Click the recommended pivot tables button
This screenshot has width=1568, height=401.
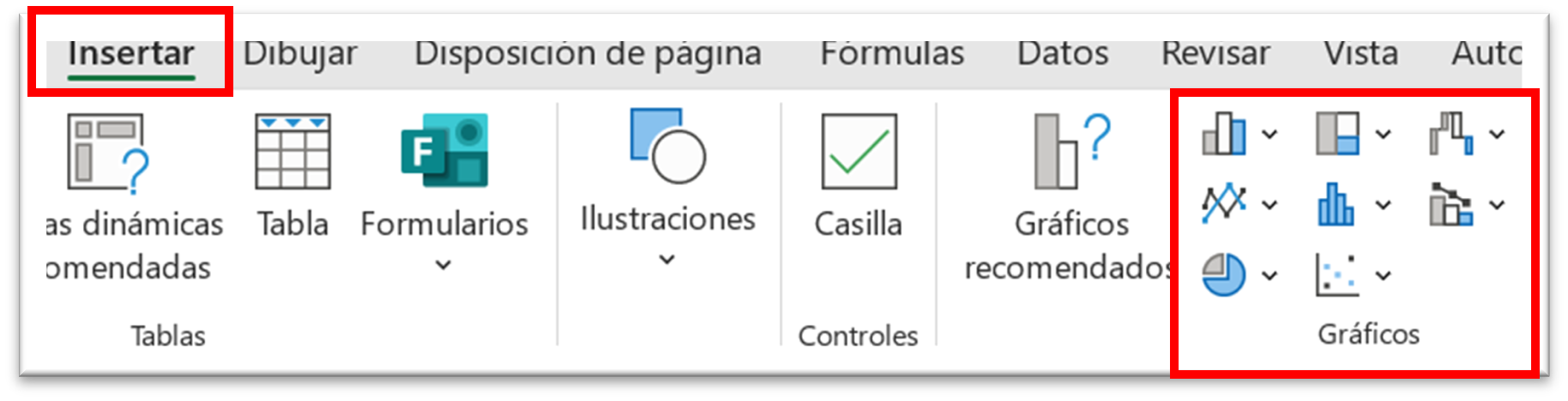click(x=129, y=197)
